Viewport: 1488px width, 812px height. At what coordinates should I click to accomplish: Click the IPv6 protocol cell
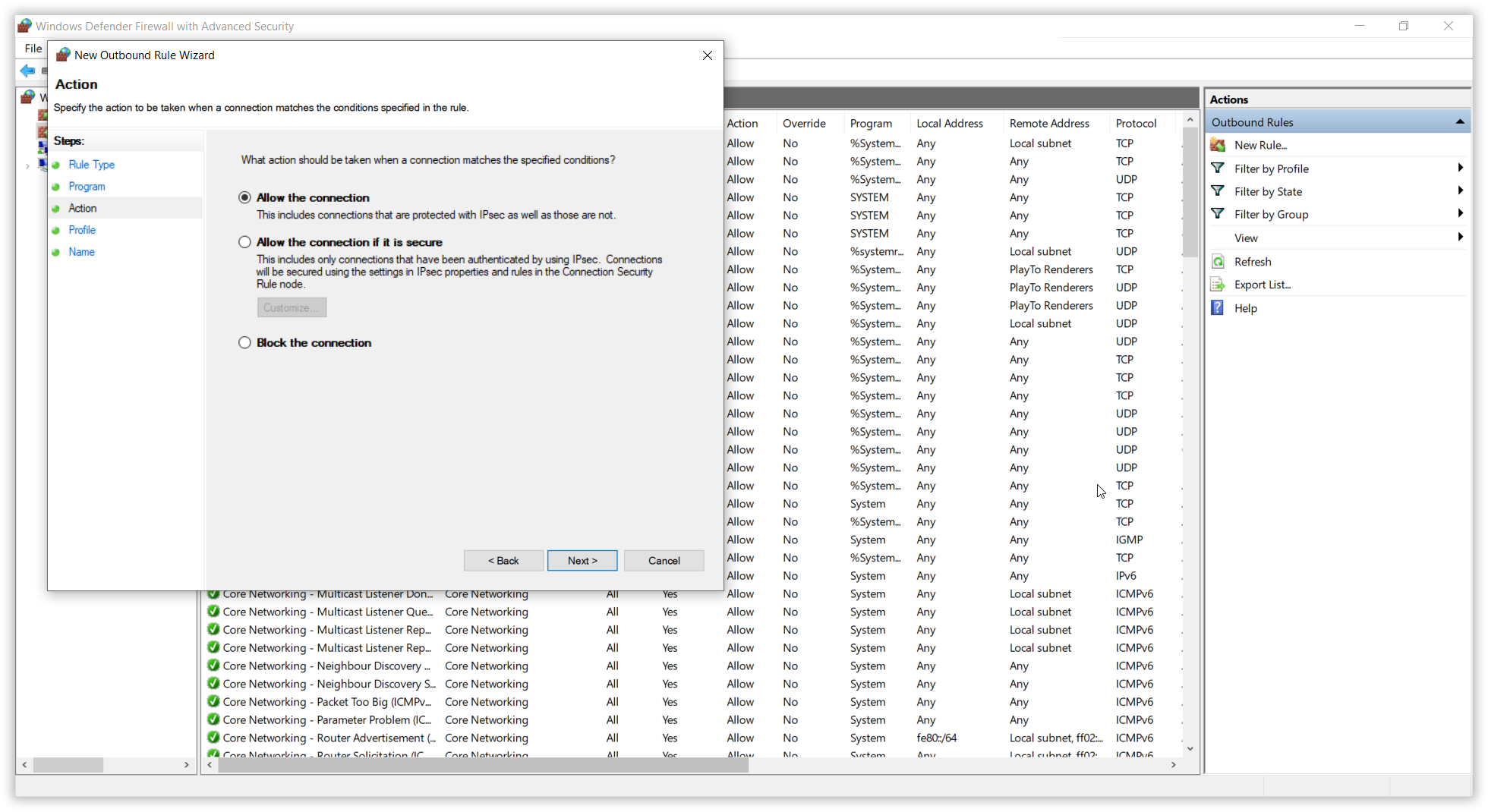(x=1126, y=576)
